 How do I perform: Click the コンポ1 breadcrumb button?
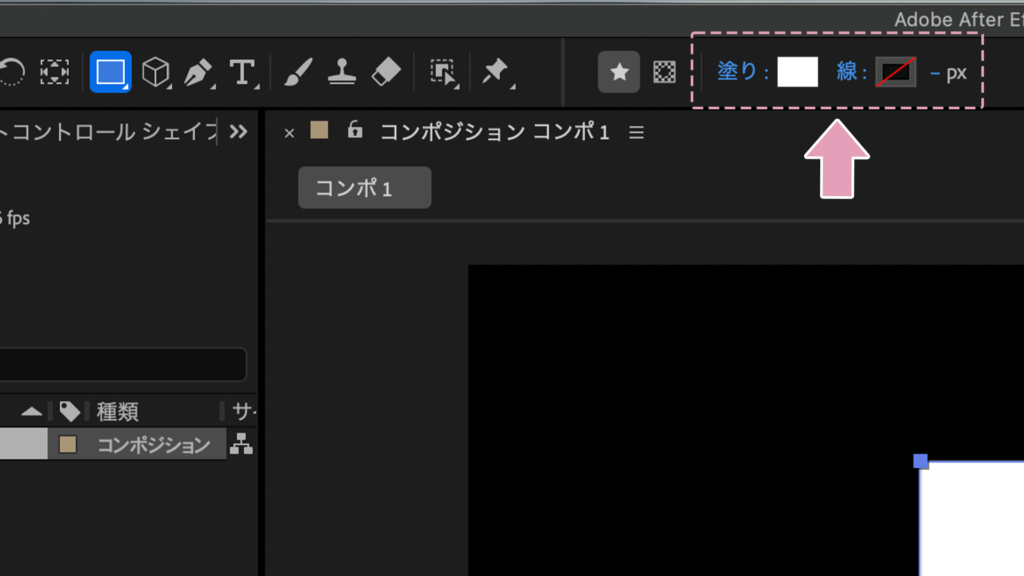(364, 188)
